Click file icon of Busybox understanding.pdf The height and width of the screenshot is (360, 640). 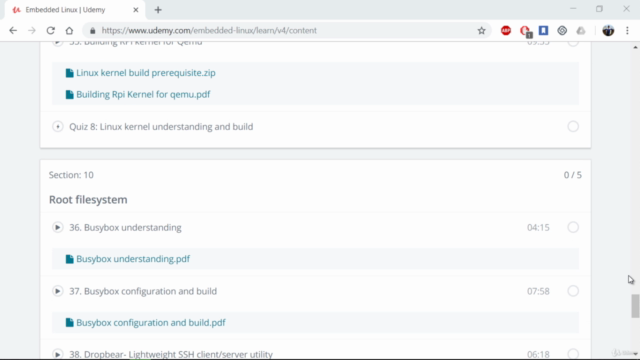tap(69, 259)
